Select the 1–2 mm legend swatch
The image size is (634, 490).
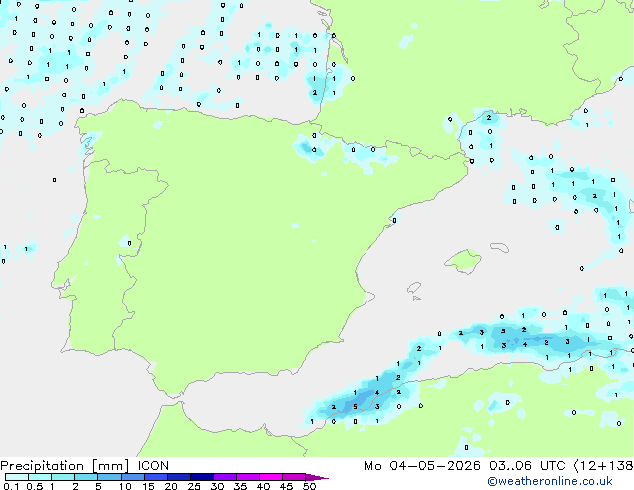click(63, 477)
